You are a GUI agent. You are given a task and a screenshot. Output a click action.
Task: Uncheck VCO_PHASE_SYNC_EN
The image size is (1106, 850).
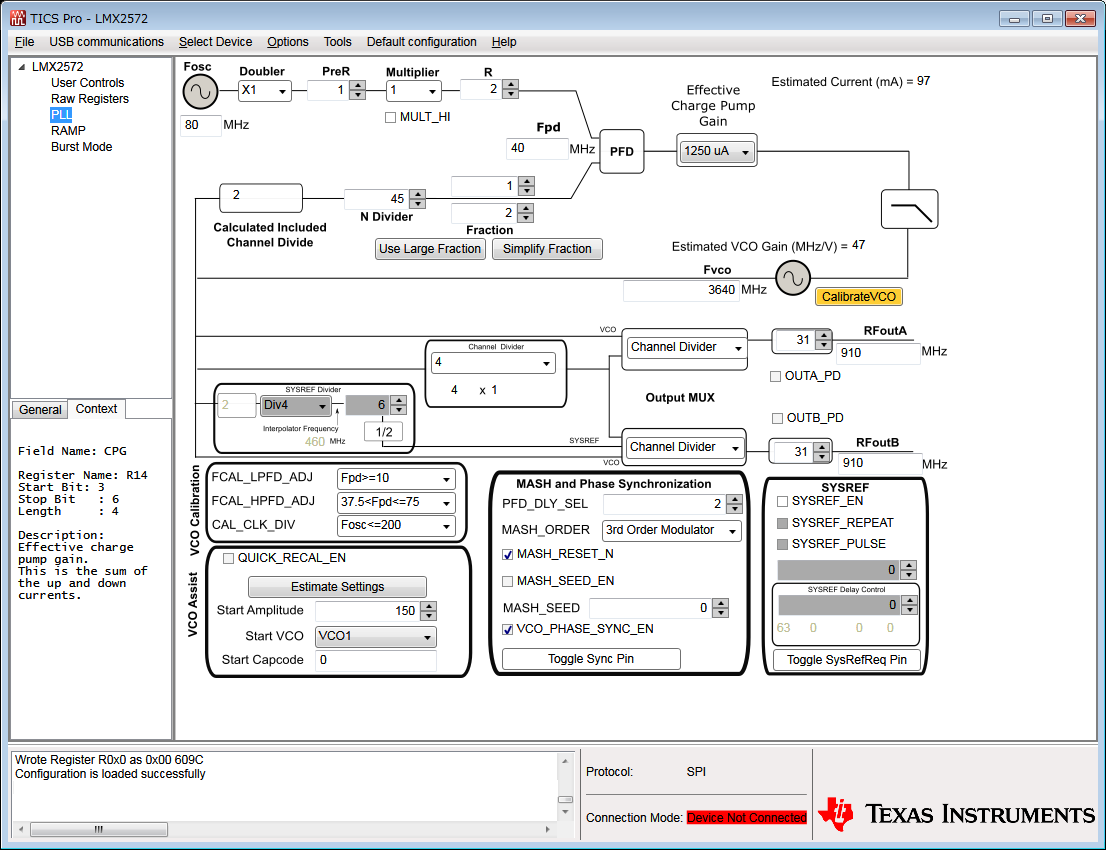507,630
